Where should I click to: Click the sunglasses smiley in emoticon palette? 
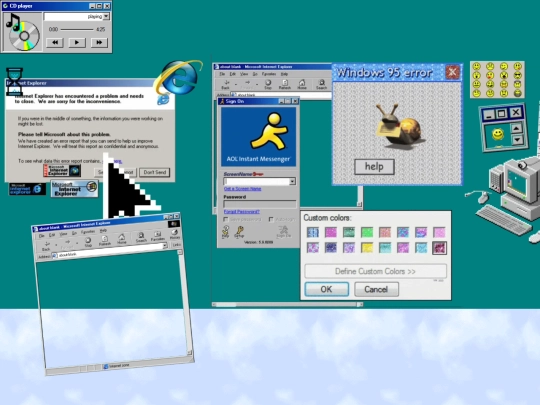pyautogui.click(x=518, y=75)
